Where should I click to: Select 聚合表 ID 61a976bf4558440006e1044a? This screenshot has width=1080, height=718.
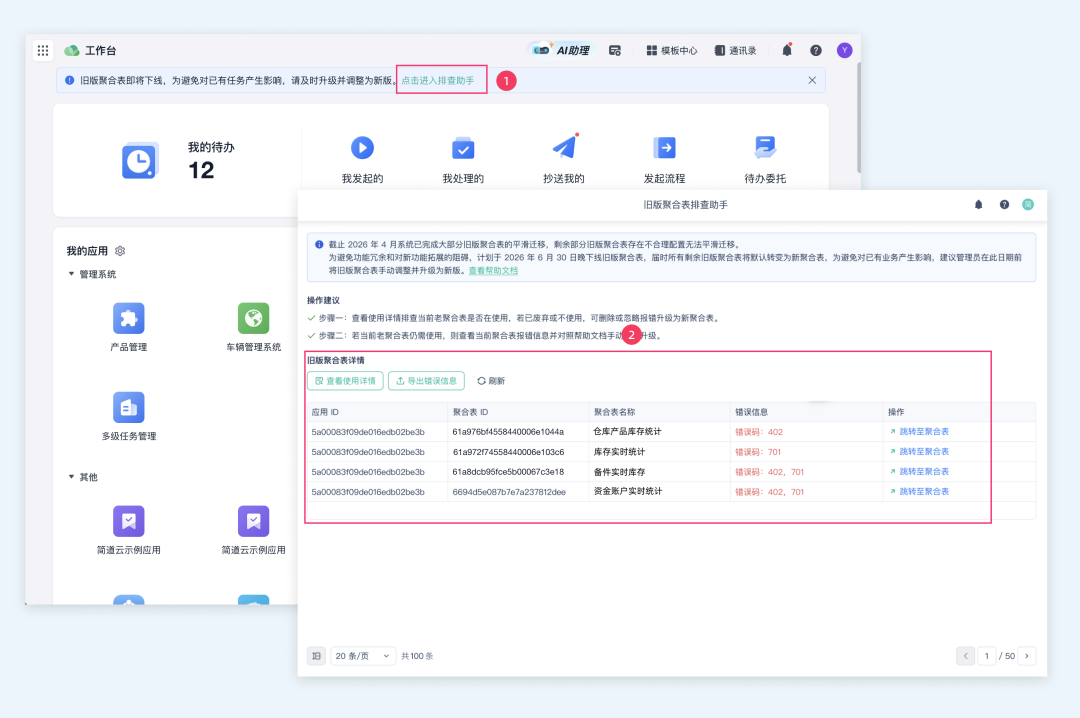tap(508, 432)
